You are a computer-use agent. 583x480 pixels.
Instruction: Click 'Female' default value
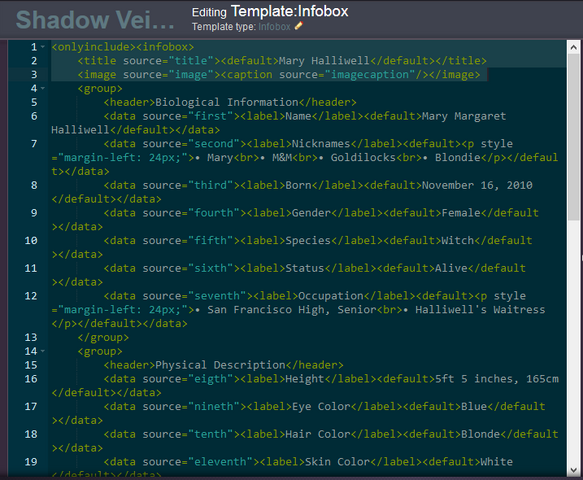[x=461, y=213]
